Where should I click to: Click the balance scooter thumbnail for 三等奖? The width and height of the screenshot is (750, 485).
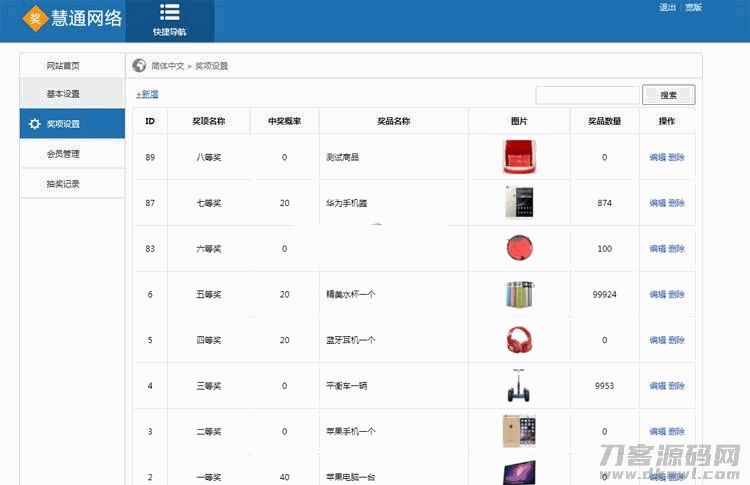pyautogui.click(x=519, y=385)
